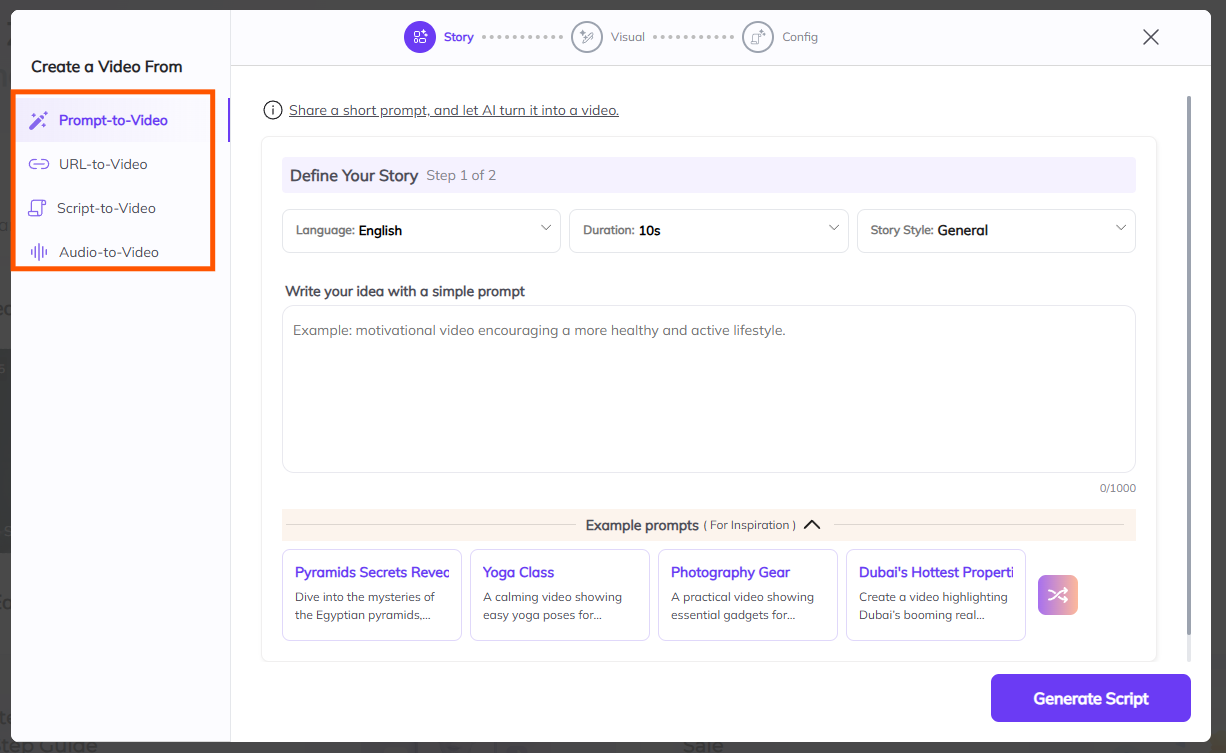Click the 'Define Your Story' heading
Screen dimensions: 1226x753
[354, 175]
